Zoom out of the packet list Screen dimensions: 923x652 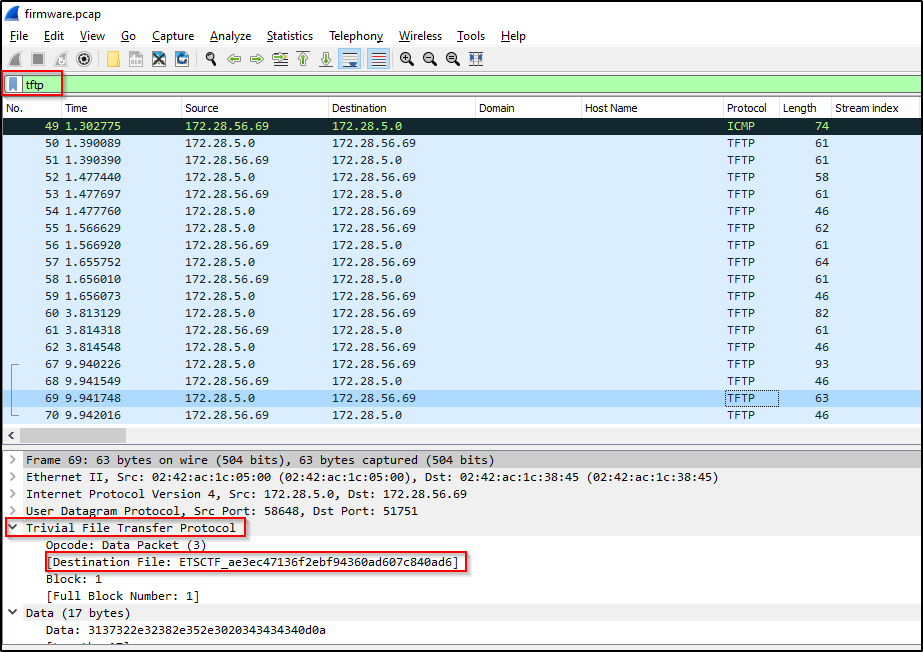pyautogui.click(x=429, y=58)
